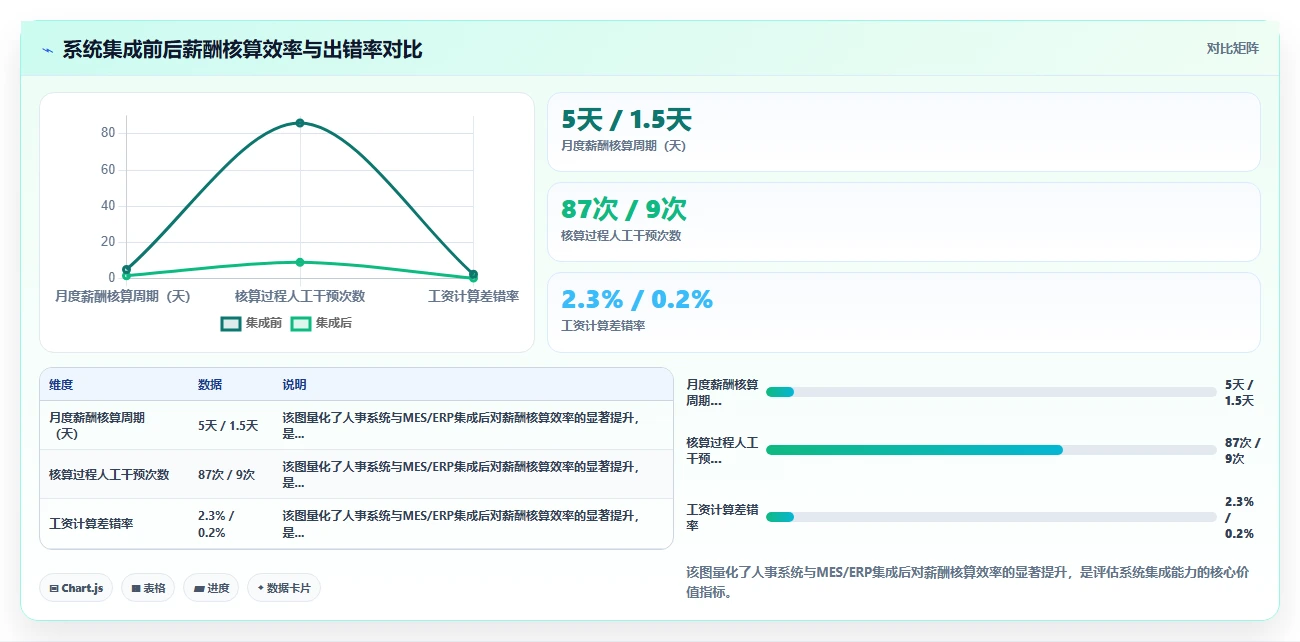Click the Chart.js chip
This screenshot has height=642, width=1300.
point(76,588)
